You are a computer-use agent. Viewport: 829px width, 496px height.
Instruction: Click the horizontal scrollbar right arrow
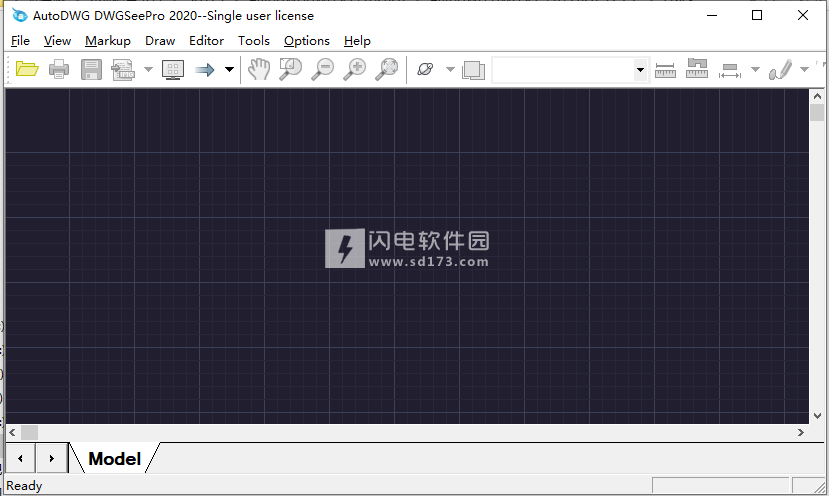point(800,432)
